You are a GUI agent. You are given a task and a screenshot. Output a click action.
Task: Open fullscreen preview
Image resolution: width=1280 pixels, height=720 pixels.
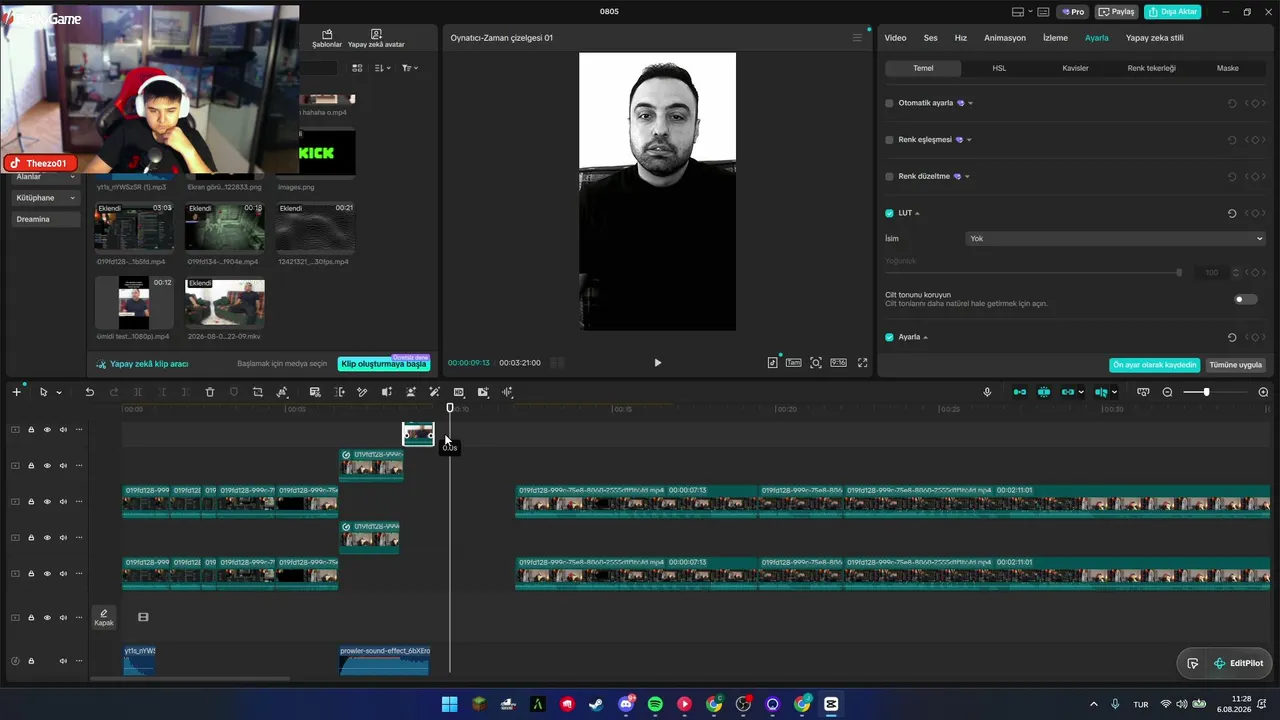[x=862, y=363]
